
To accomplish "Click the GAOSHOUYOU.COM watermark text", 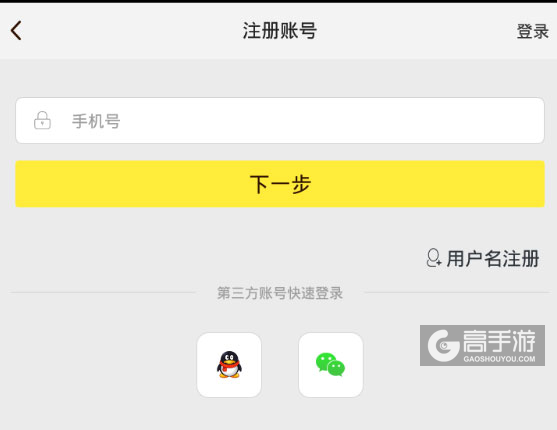I will coord(499,359).
